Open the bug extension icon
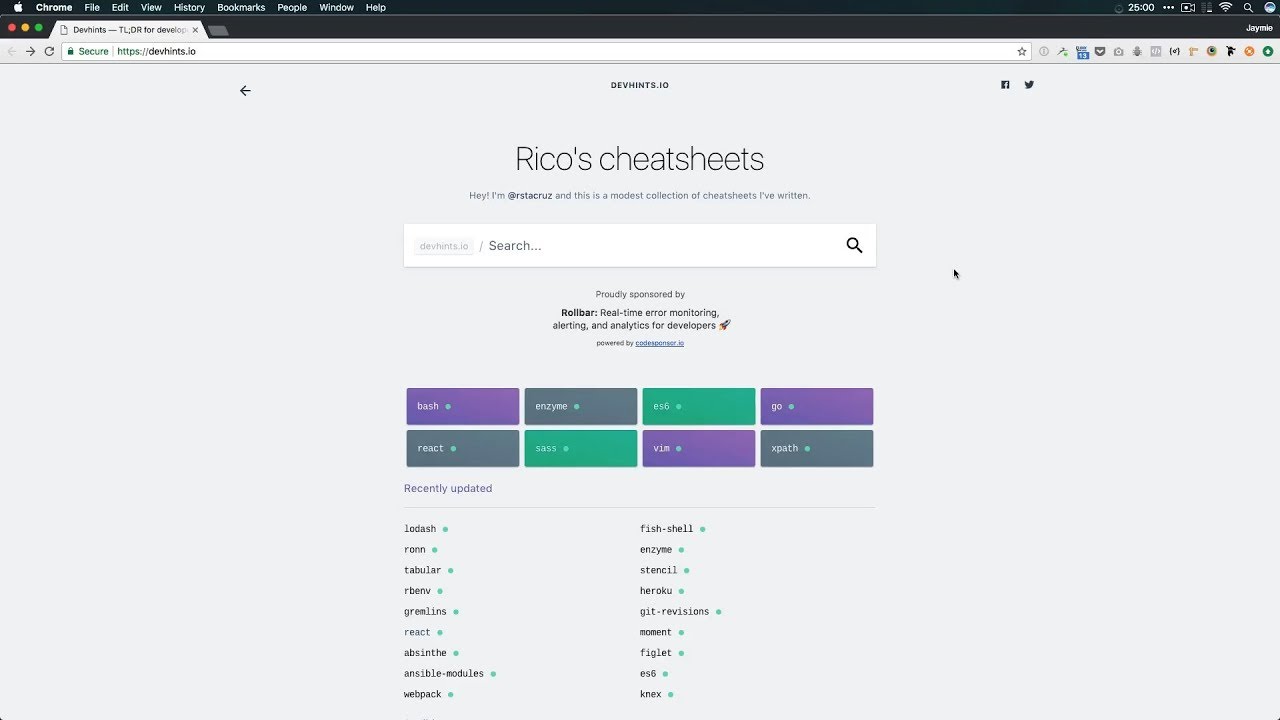1280x720 pixels. 1137,51
